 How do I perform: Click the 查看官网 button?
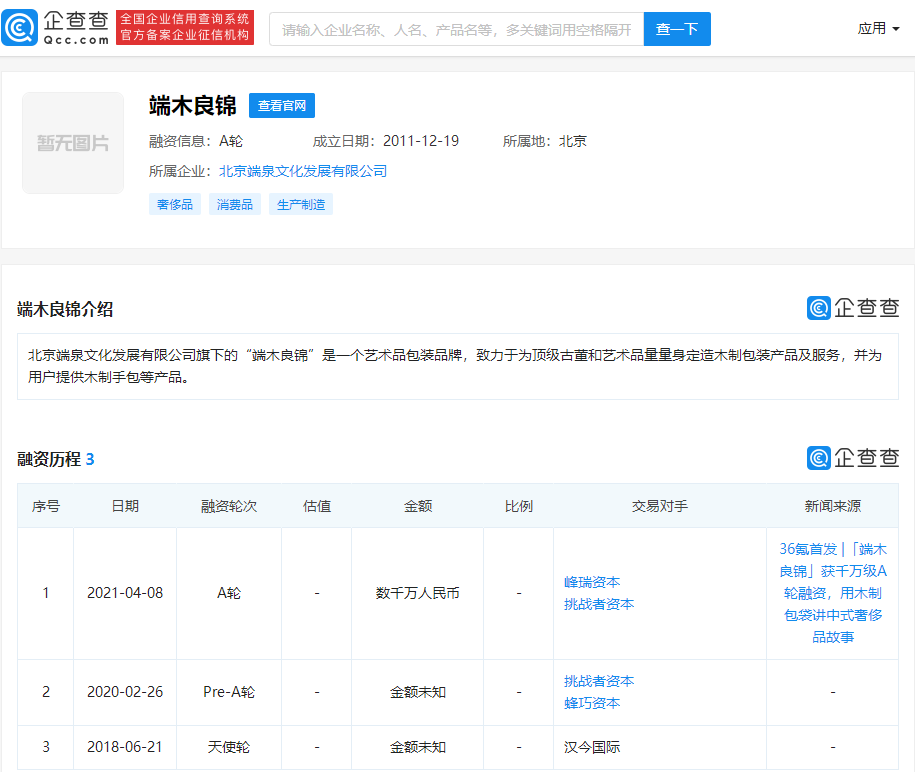pos(282,106)
